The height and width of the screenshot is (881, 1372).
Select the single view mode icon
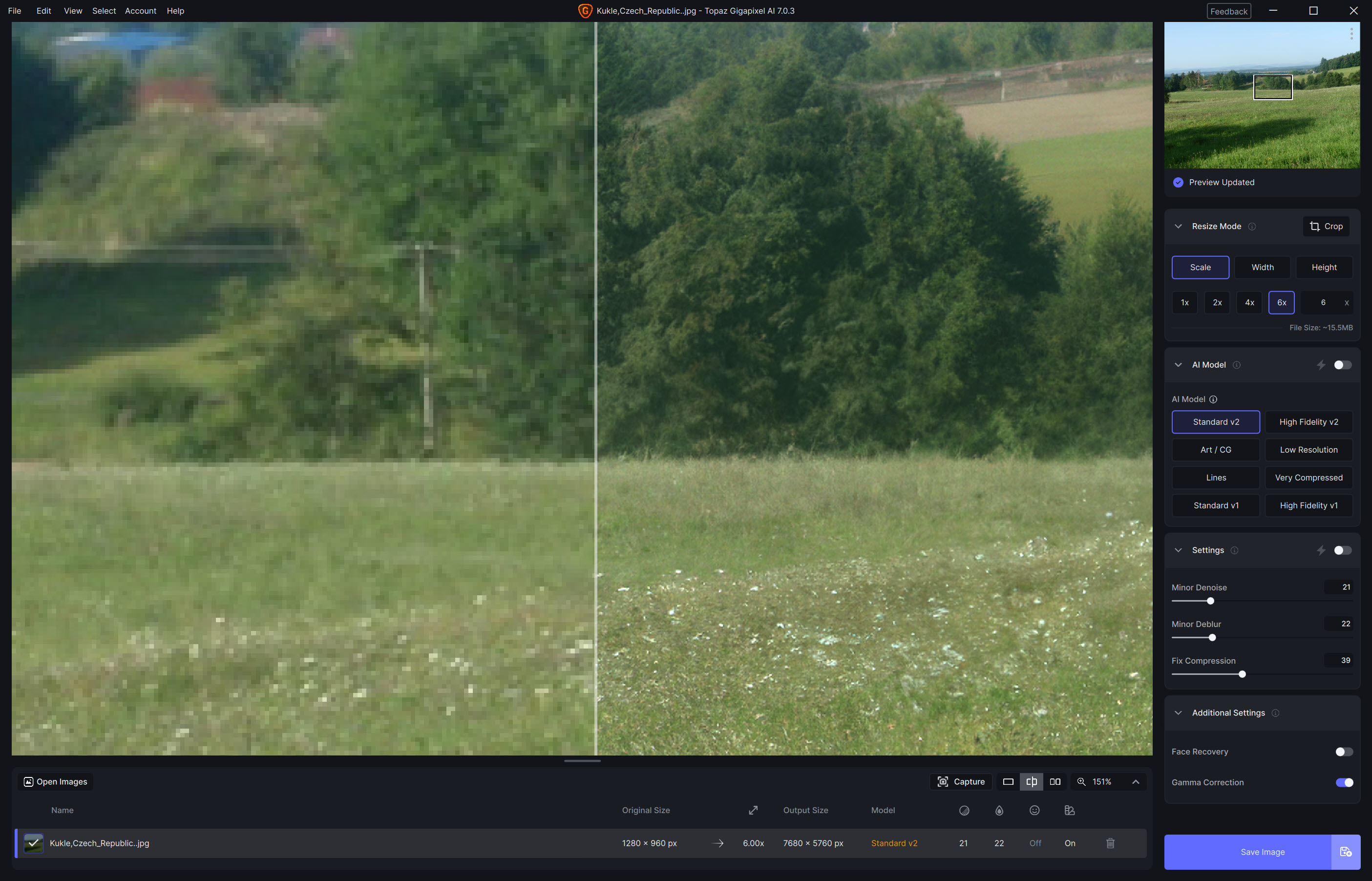click(x=1008, y=781)
